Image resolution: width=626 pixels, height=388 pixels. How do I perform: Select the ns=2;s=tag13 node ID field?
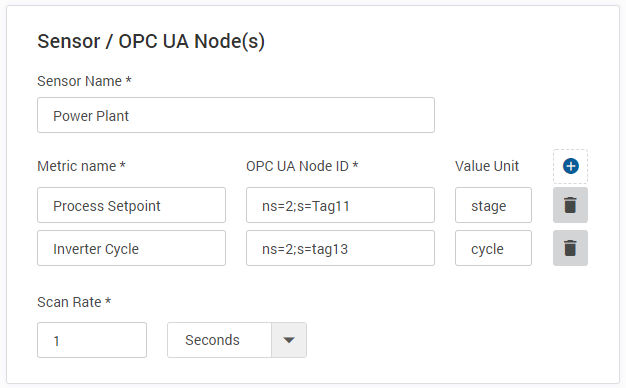pyautogui.click(x=340, y=248)
